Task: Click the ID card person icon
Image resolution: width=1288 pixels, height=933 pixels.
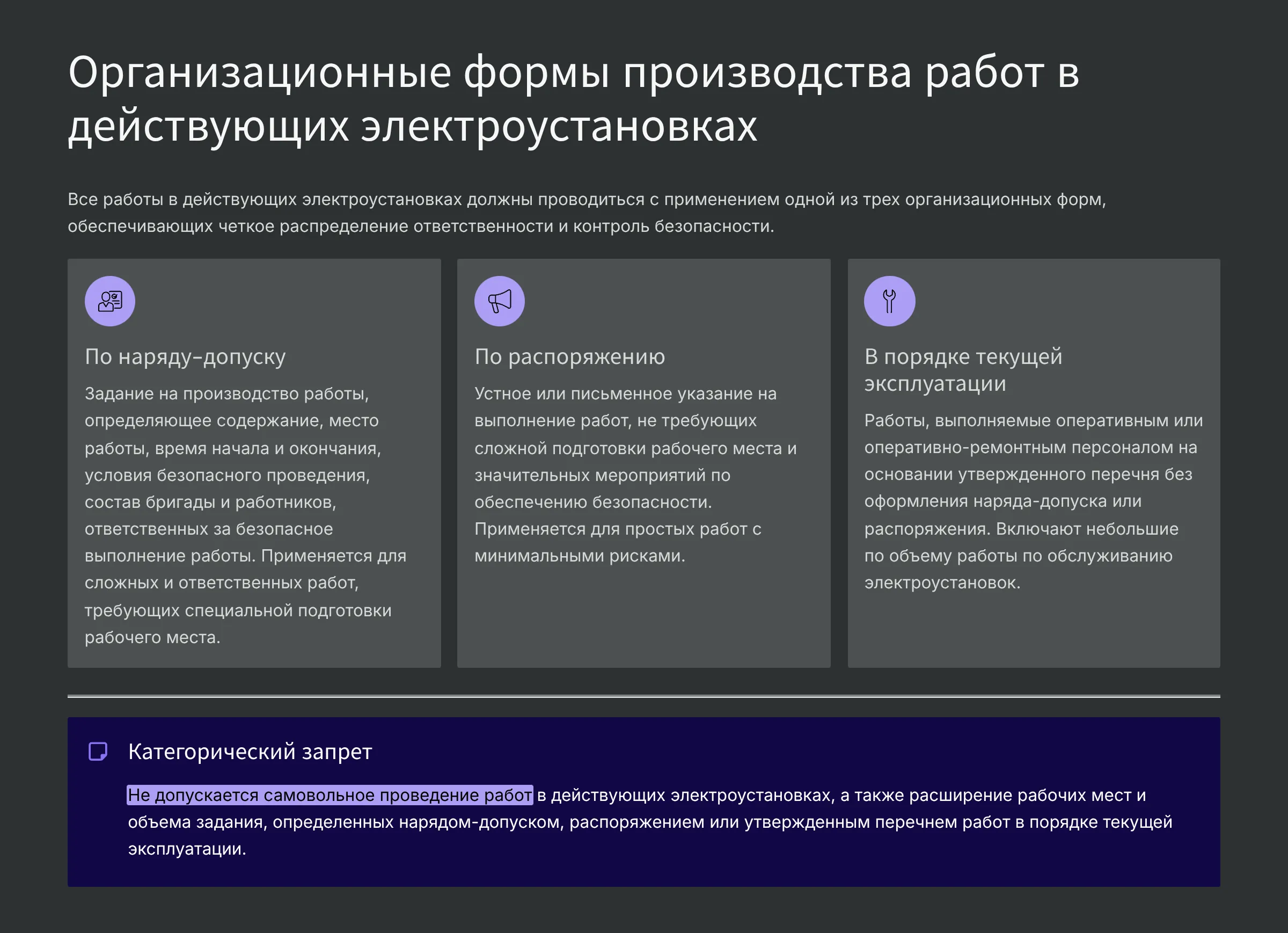Action: point(109,301)
